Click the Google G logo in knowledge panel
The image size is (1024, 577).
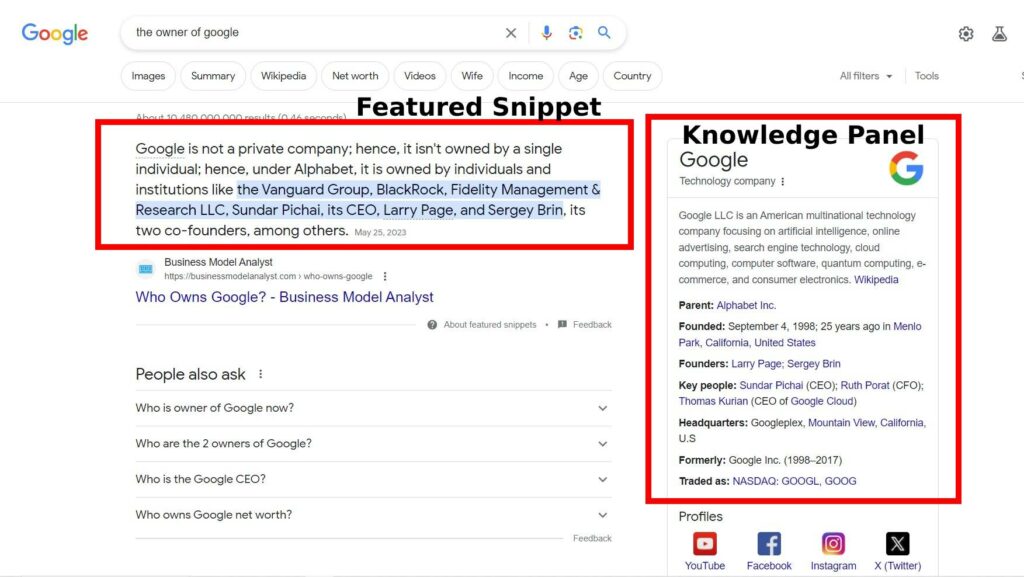[x=906, y=168]
